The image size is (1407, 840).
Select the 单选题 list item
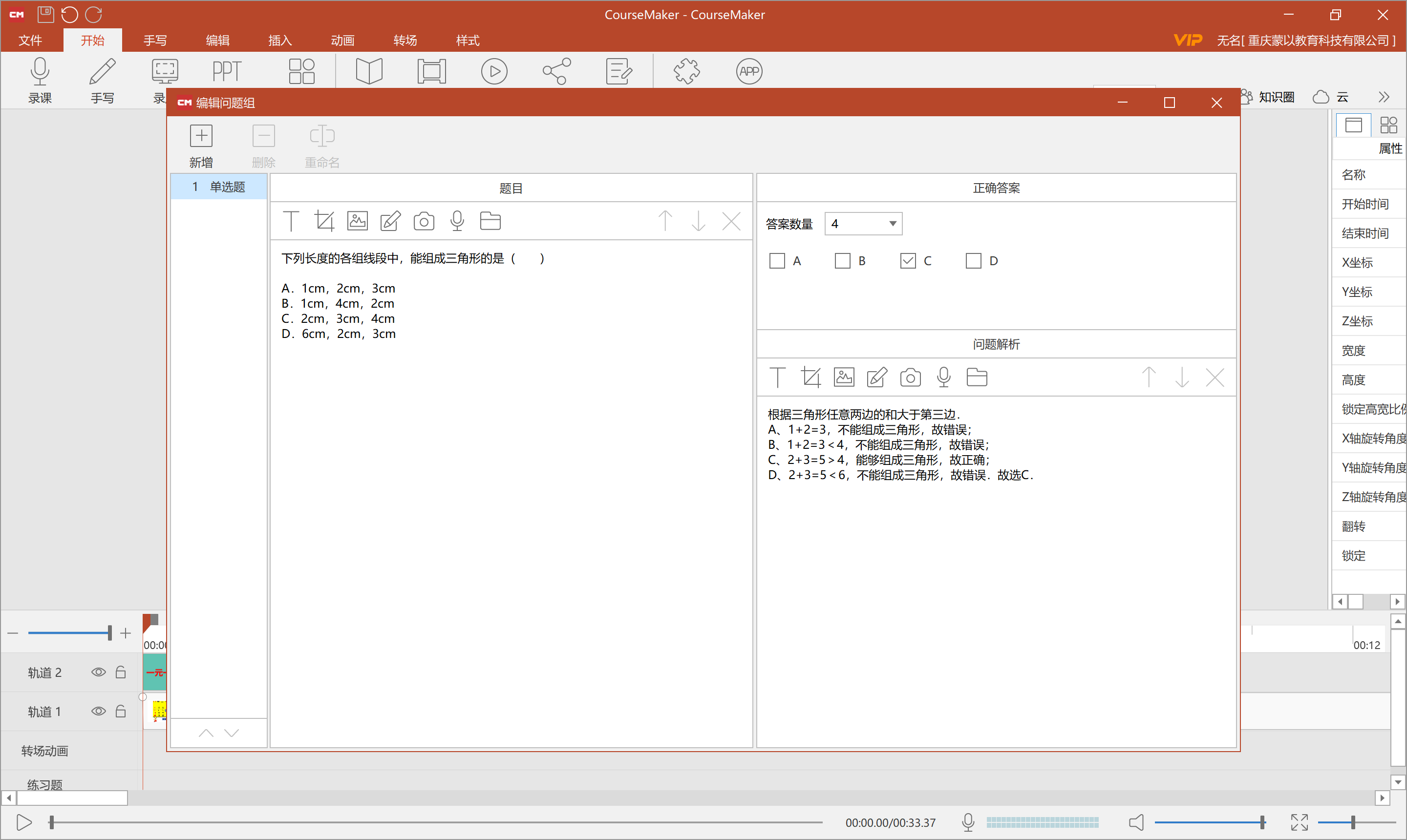(x=219, y=187)
